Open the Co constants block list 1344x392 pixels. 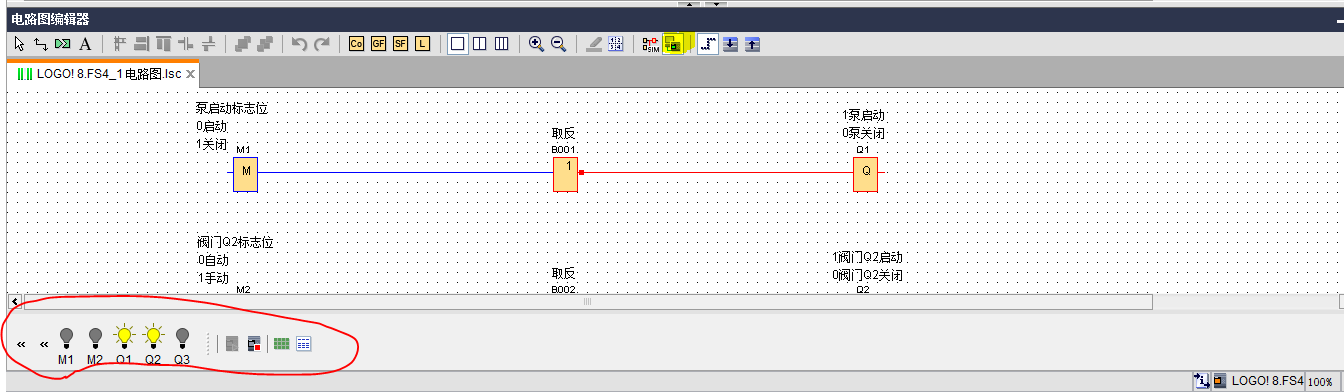356,44
